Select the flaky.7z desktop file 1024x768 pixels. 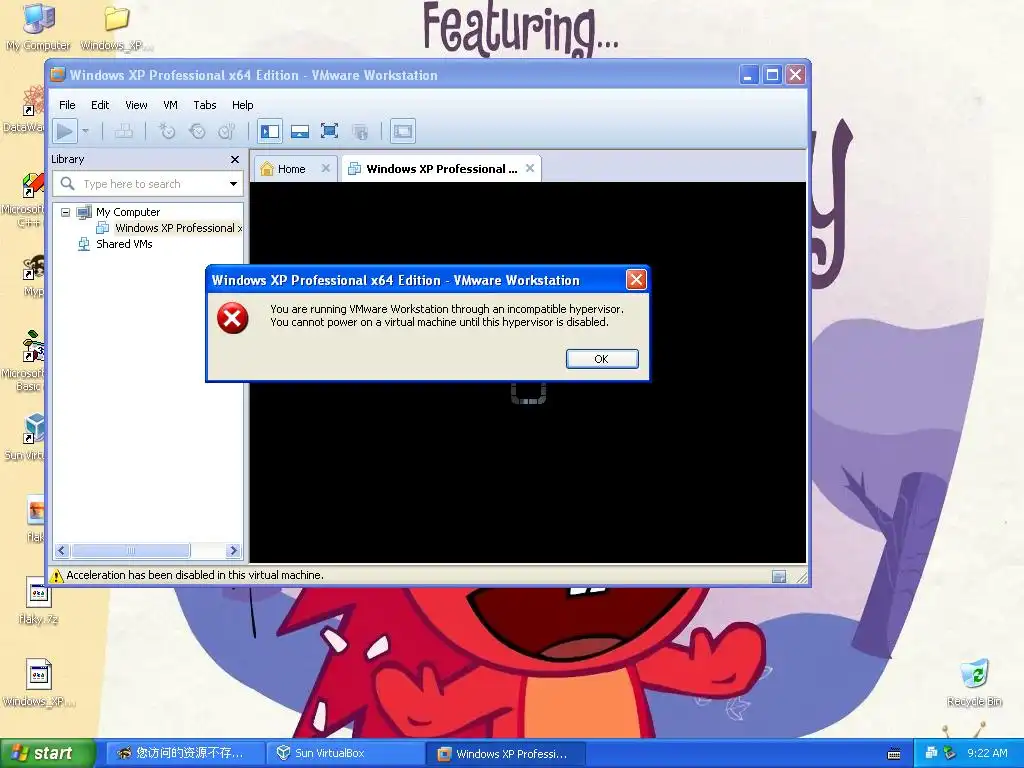(38, 601)
